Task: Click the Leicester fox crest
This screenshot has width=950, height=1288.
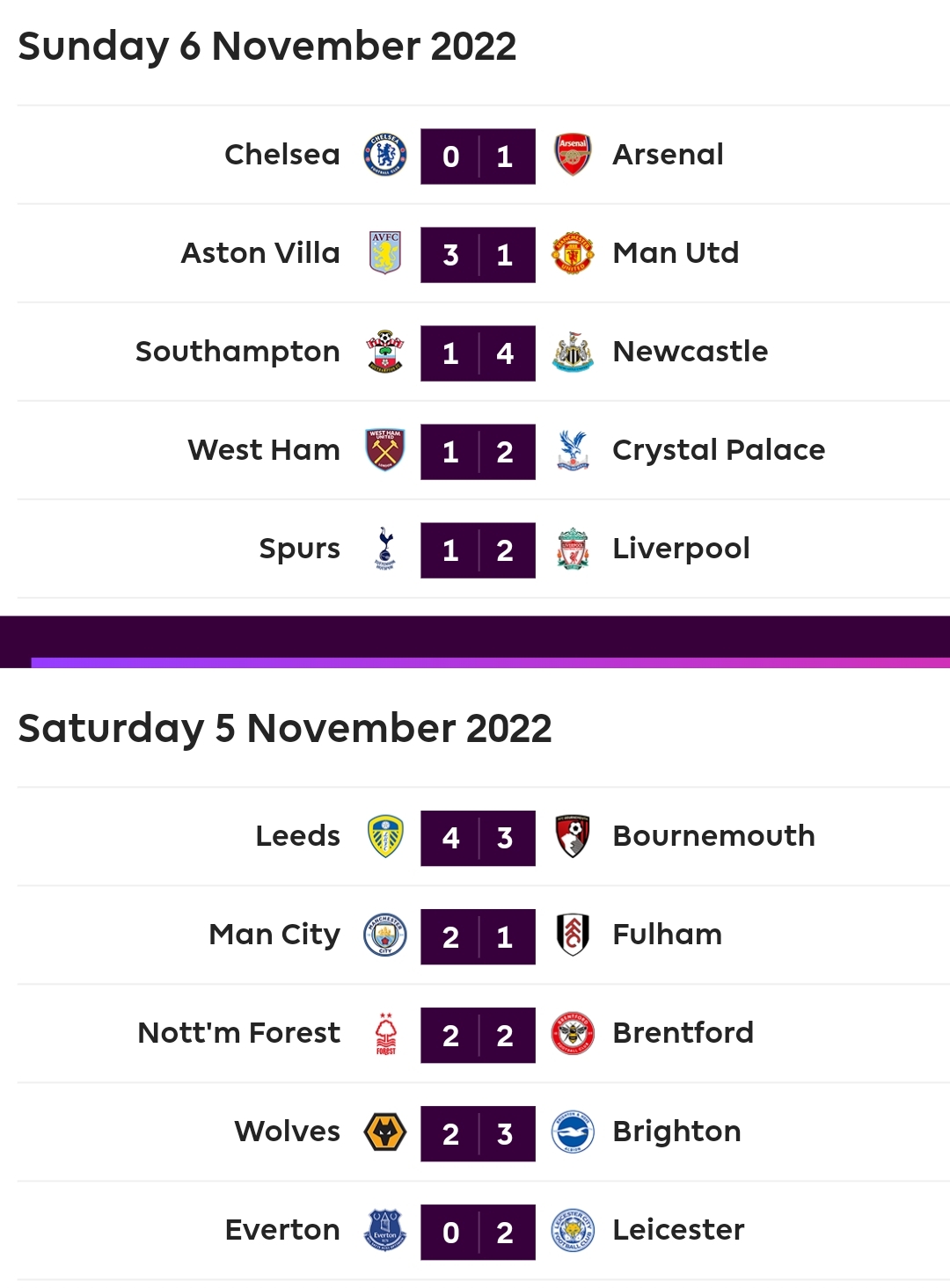Action: coord(573,1231)
